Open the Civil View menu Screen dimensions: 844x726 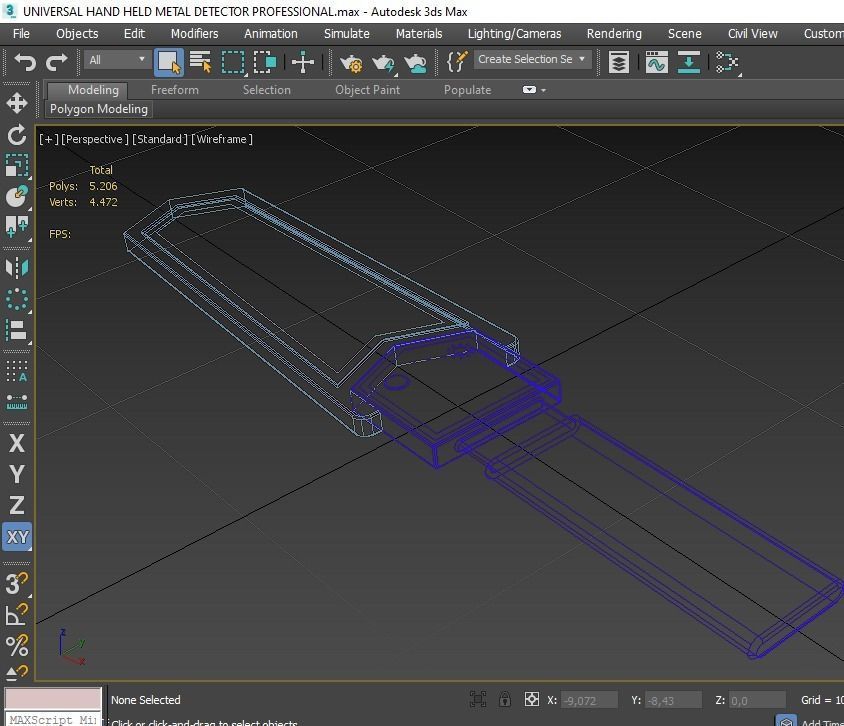(x=752, y=34)
